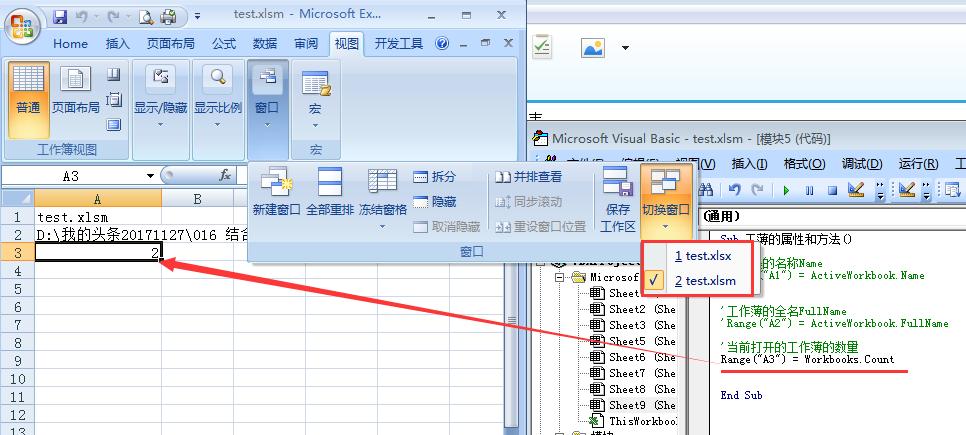Viewport: 966px width, 435px height.
Task: Click 并排查看 view side by side
Action: tap(529, 177)
